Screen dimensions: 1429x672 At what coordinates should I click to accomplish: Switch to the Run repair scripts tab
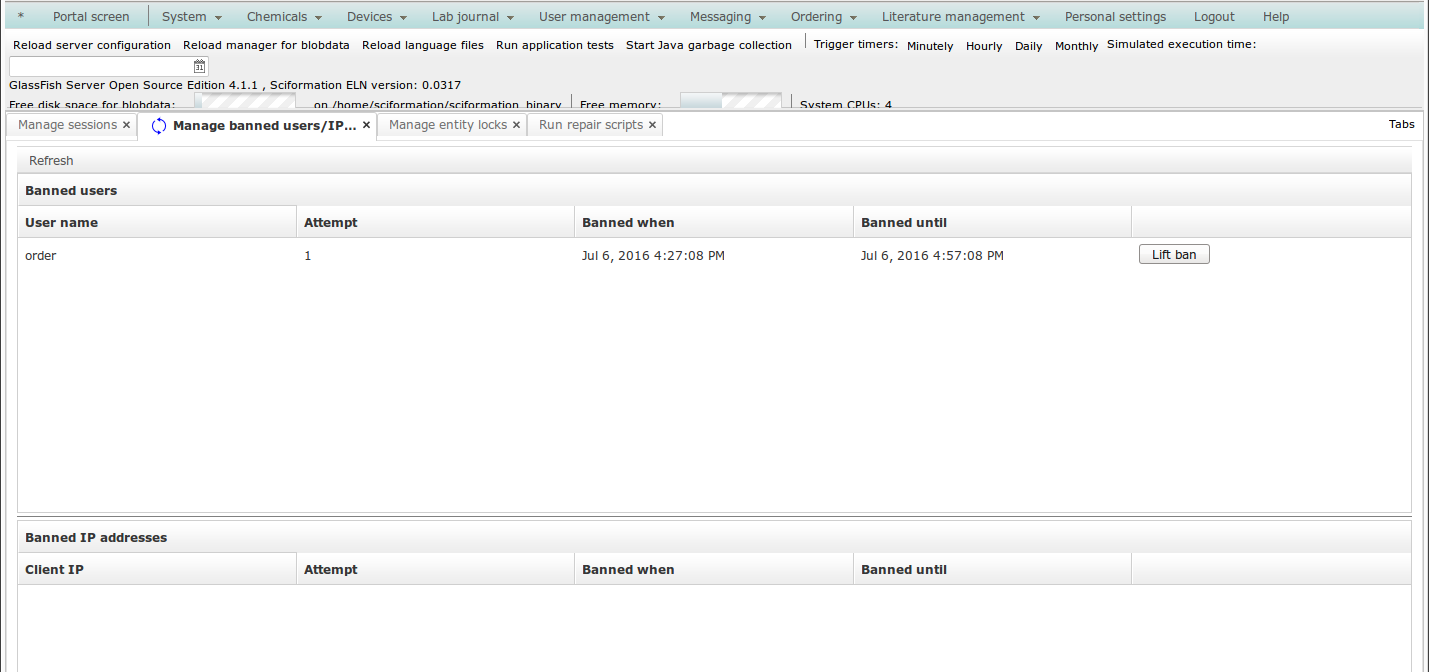[x=590, y=125]
